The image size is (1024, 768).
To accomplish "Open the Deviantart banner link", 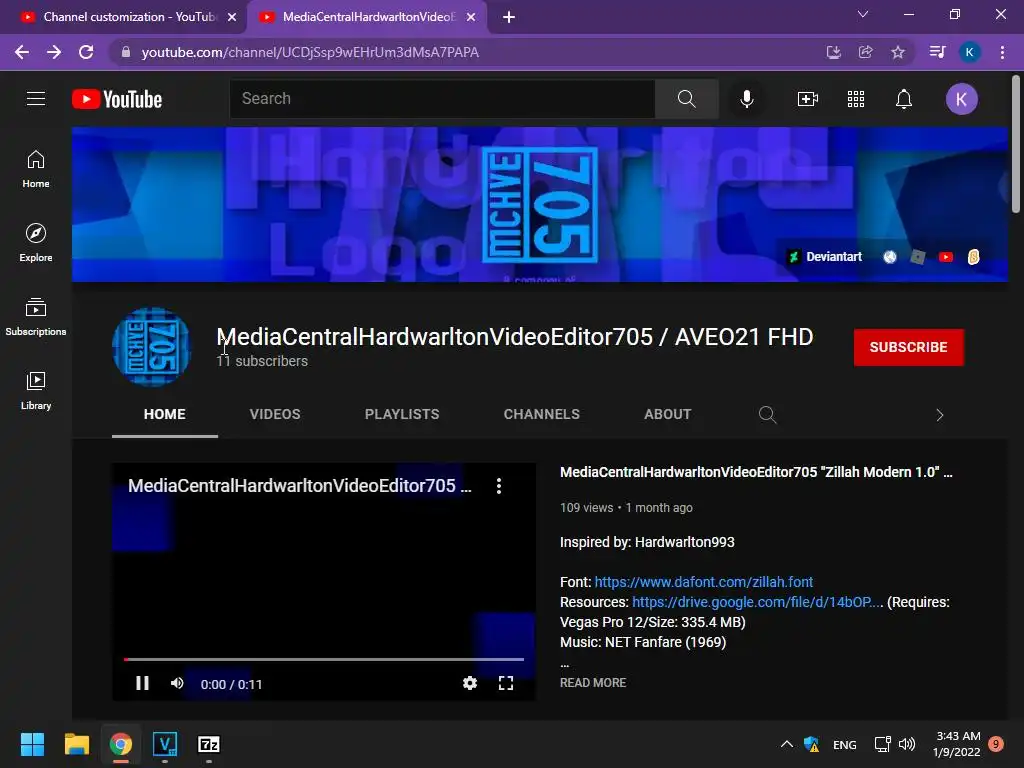I will [825, 257].
